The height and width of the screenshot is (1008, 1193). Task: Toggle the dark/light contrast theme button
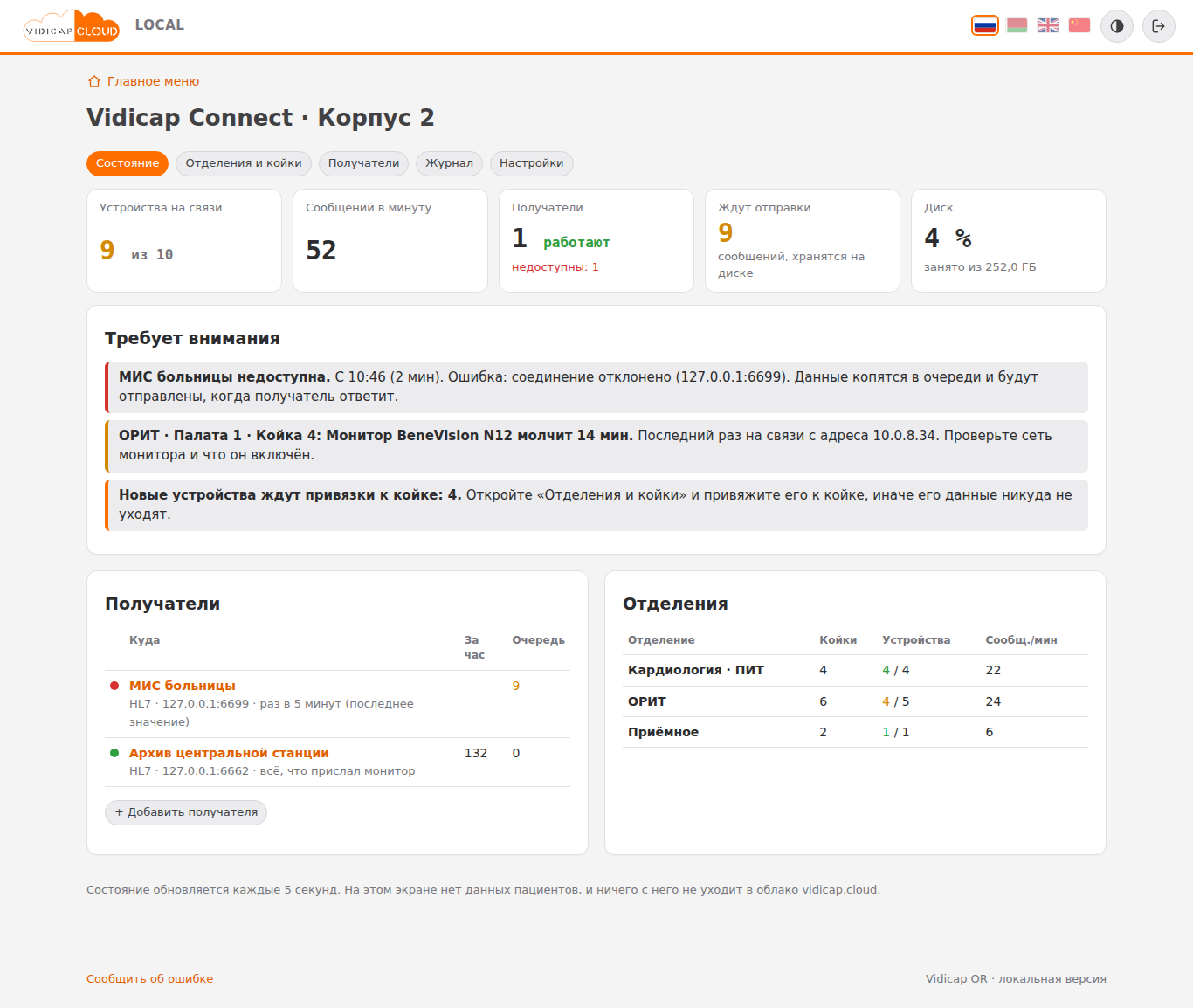click(1117, 26)
